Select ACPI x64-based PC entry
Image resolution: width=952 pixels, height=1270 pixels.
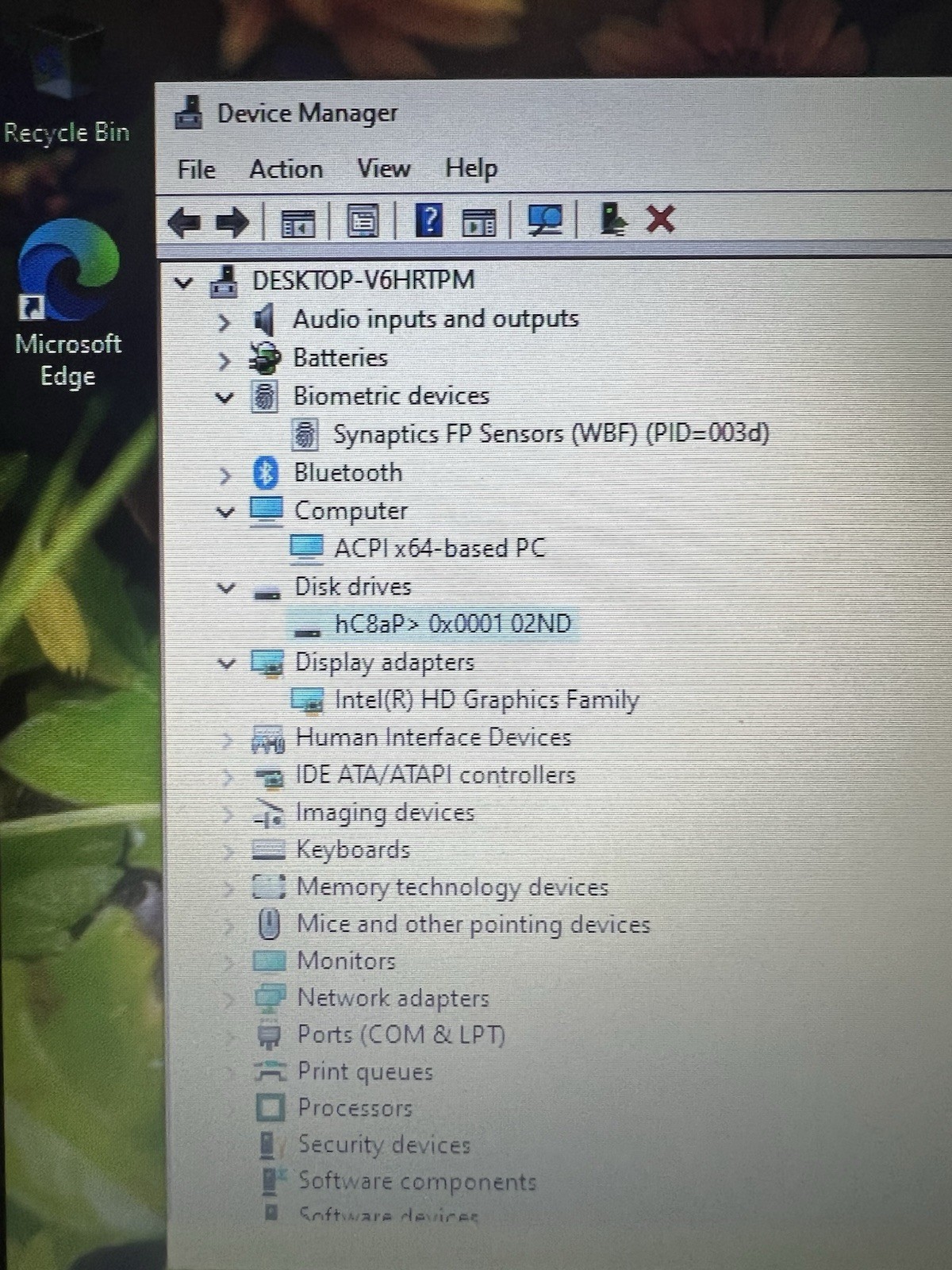[440, 548]
